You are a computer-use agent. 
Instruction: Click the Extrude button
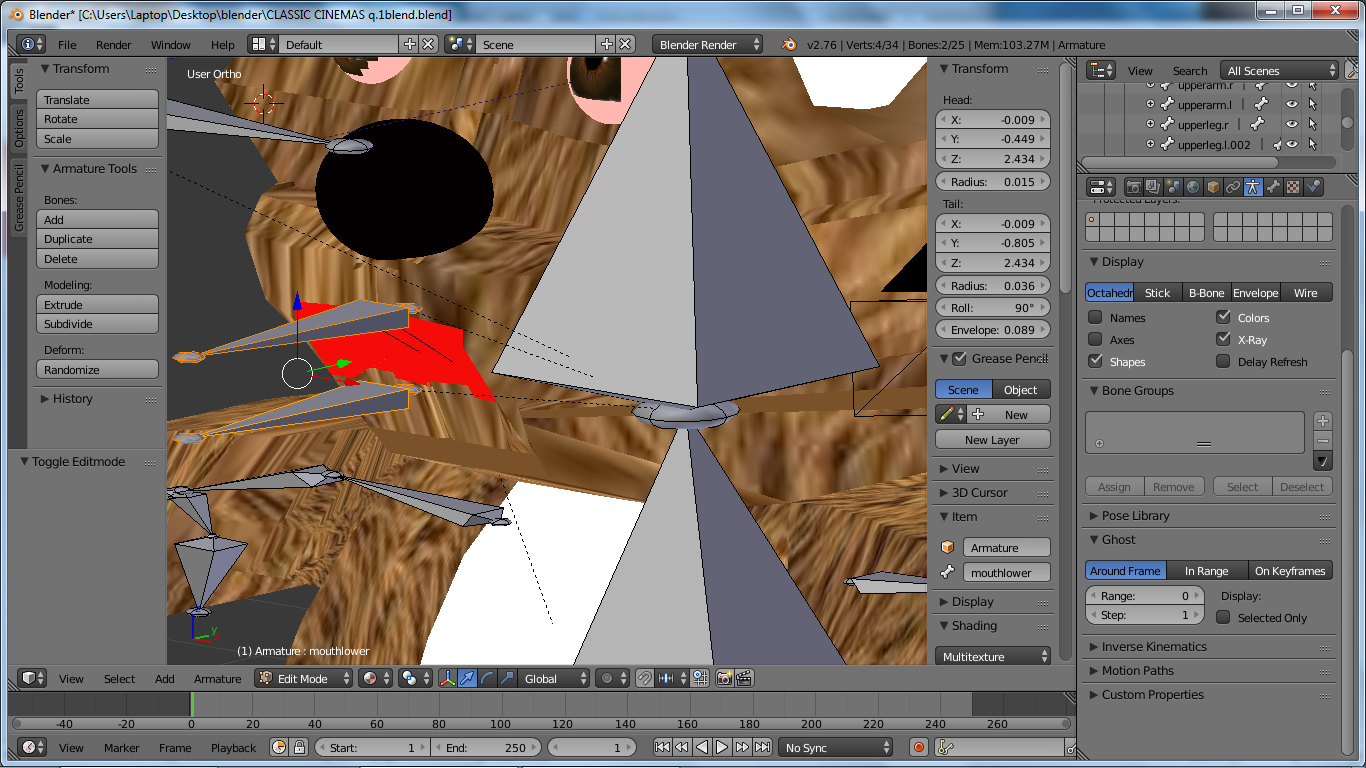(x=98, y=305)
